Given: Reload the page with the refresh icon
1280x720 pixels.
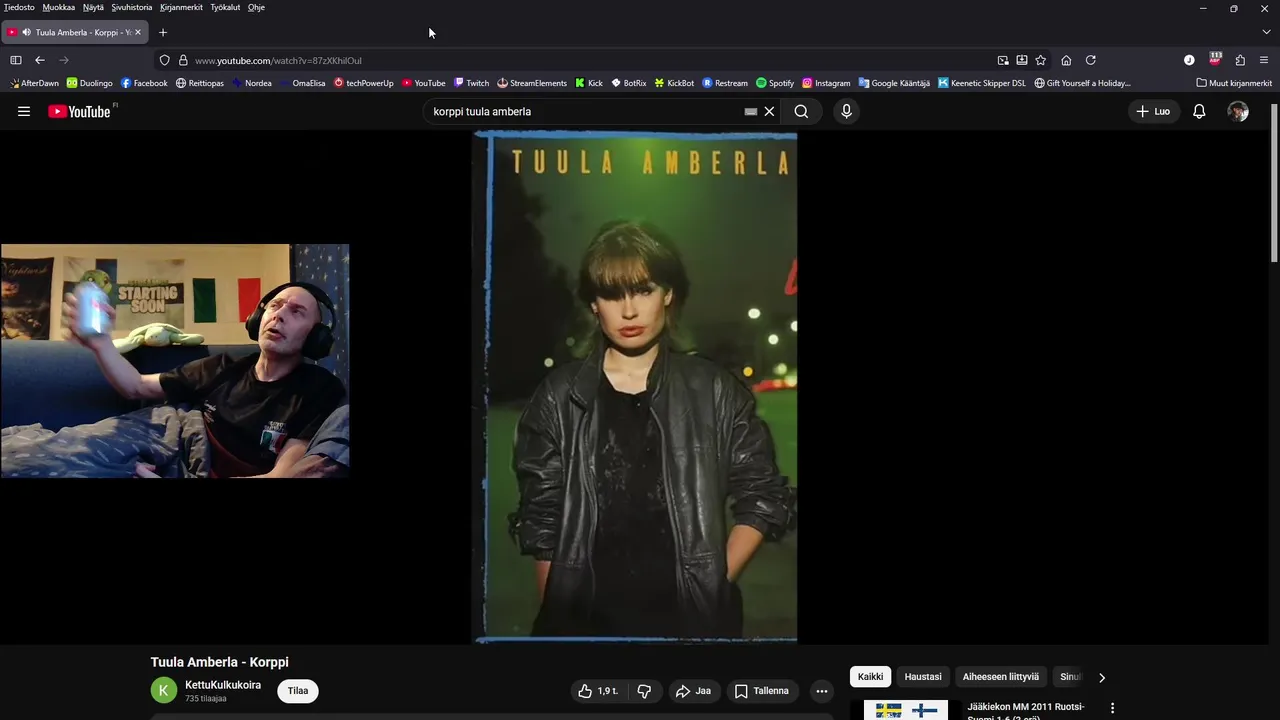Looking at the screenshot, I should point(1091,60).
